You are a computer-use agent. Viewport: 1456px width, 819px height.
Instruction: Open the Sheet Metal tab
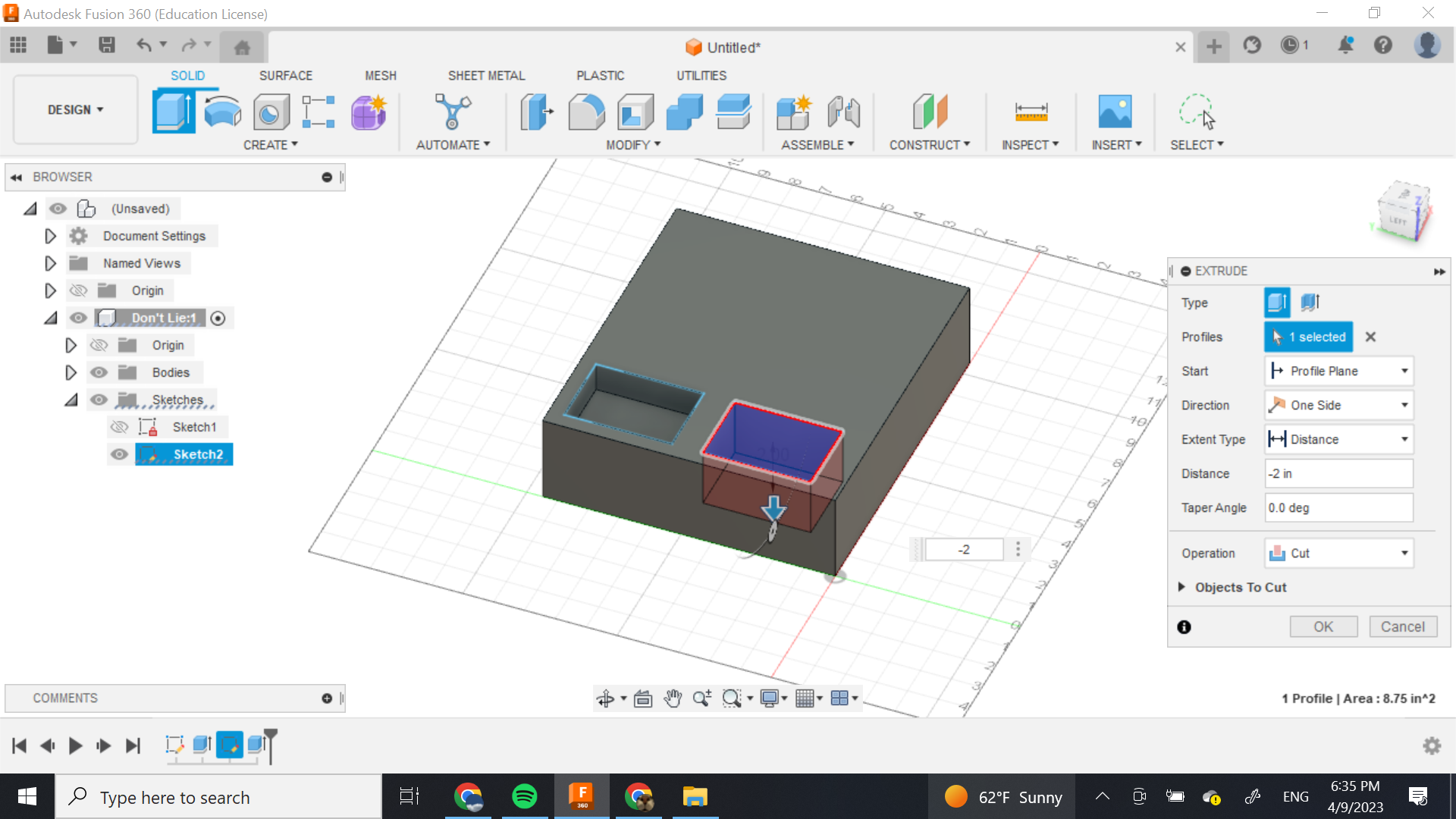pos(486,75)
